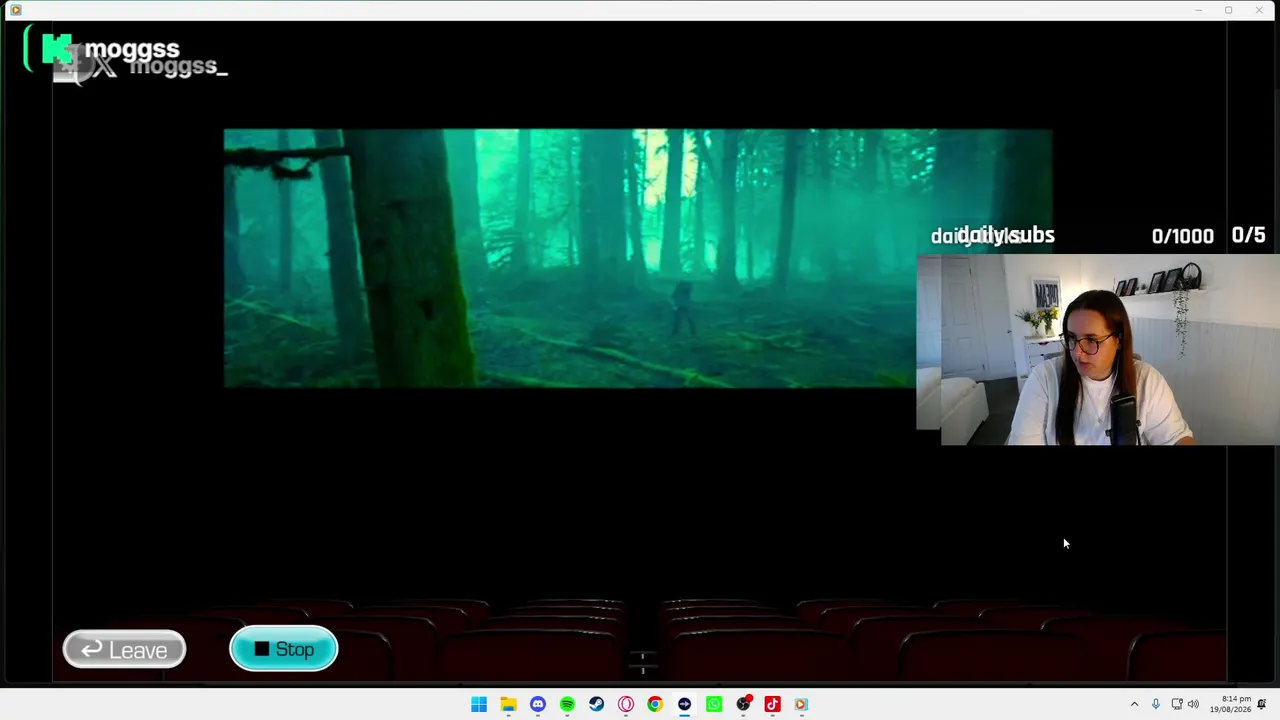This screenshot has width=1280, height=720.
Task: Minimize the game window
Action: tap(1198, 10)
